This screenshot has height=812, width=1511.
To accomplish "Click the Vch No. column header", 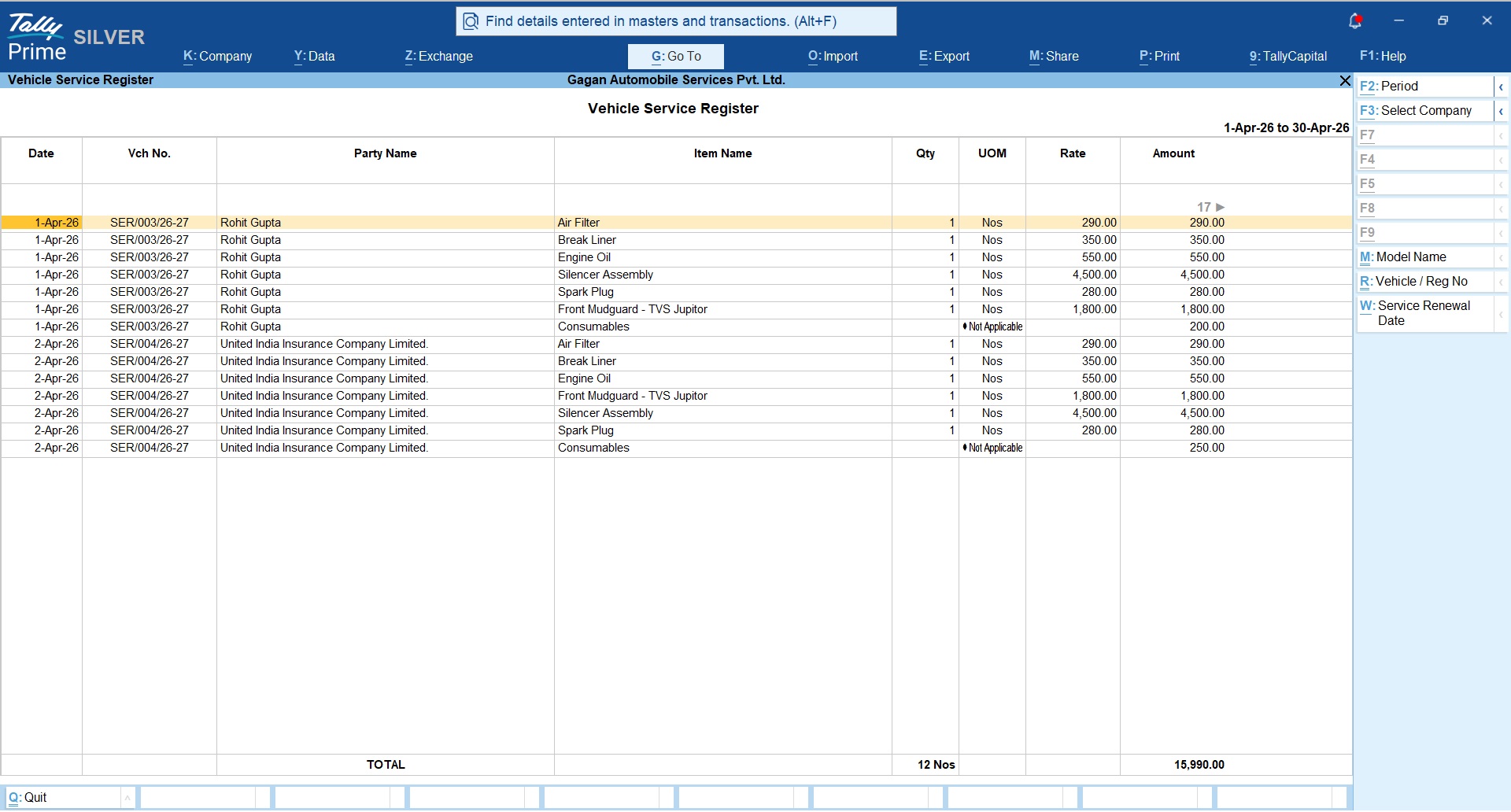I will (150, 153).
